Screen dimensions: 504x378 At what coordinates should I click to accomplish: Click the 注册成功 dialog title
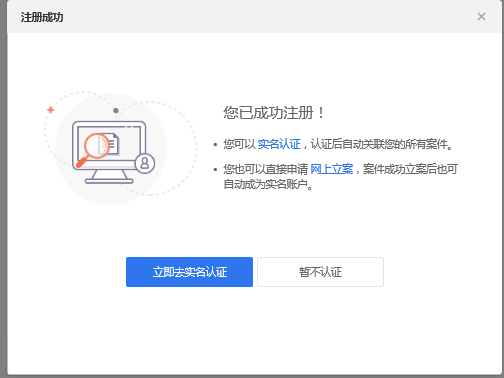point(42,17)
